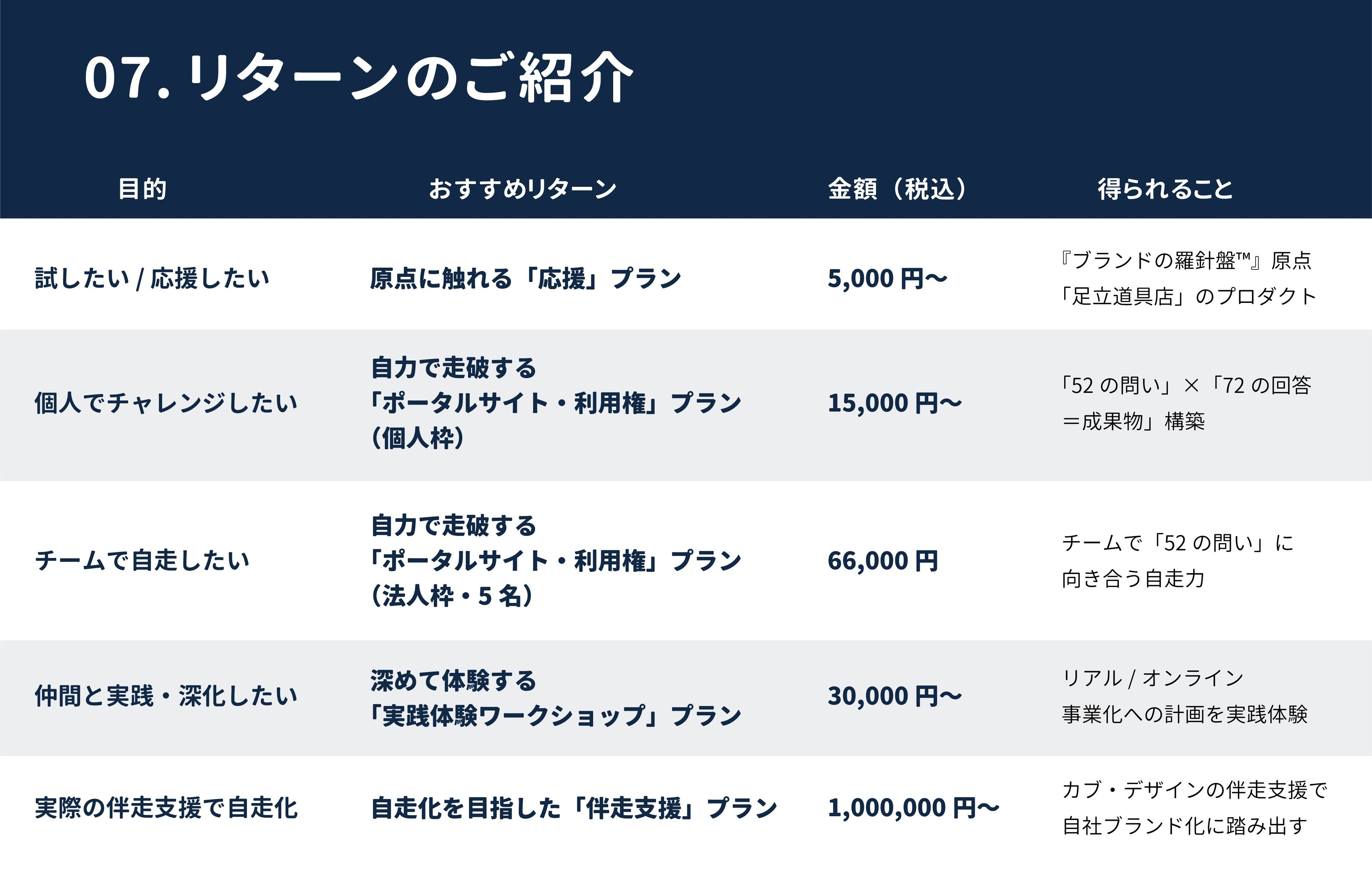1372x870 pixels.
Task: Click the 30,000 円〜 price
Action: 895,696
